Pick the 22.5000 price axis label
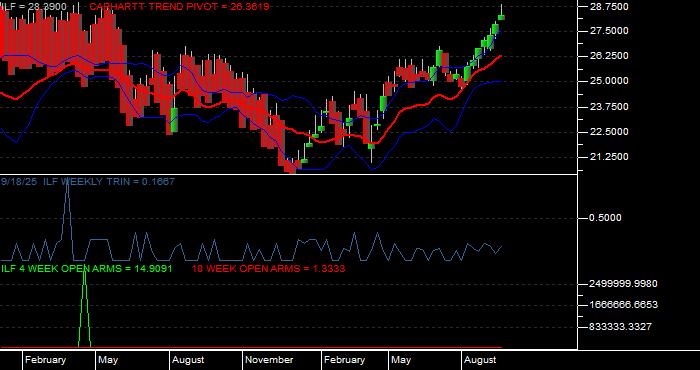The height and width of the screenshot is (370, 700). tap(609, 132)
